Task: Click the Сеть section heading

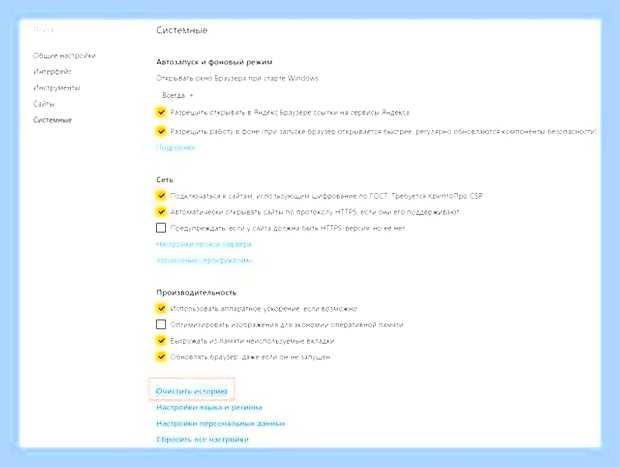Action: coord(164,180)
